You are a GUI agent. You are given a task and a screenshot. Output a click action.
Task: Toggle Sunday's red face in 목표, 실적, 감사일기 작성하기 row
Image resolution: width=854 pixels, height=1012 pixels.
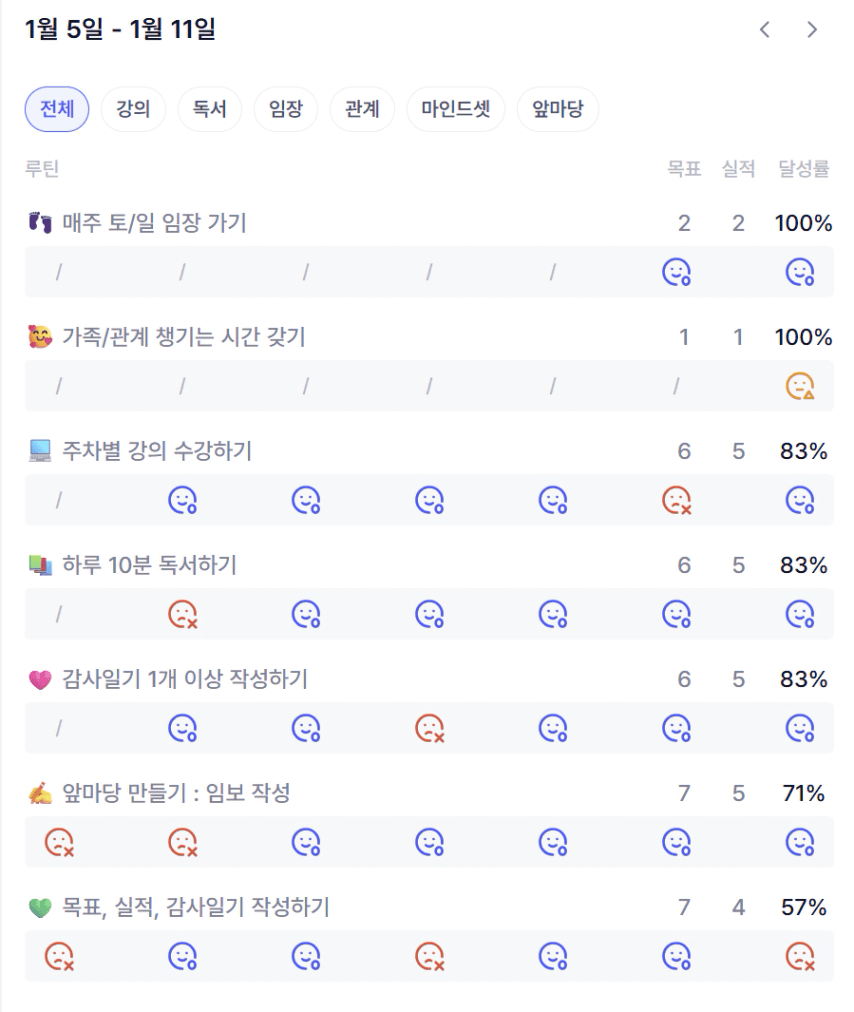tap(800, 956)
